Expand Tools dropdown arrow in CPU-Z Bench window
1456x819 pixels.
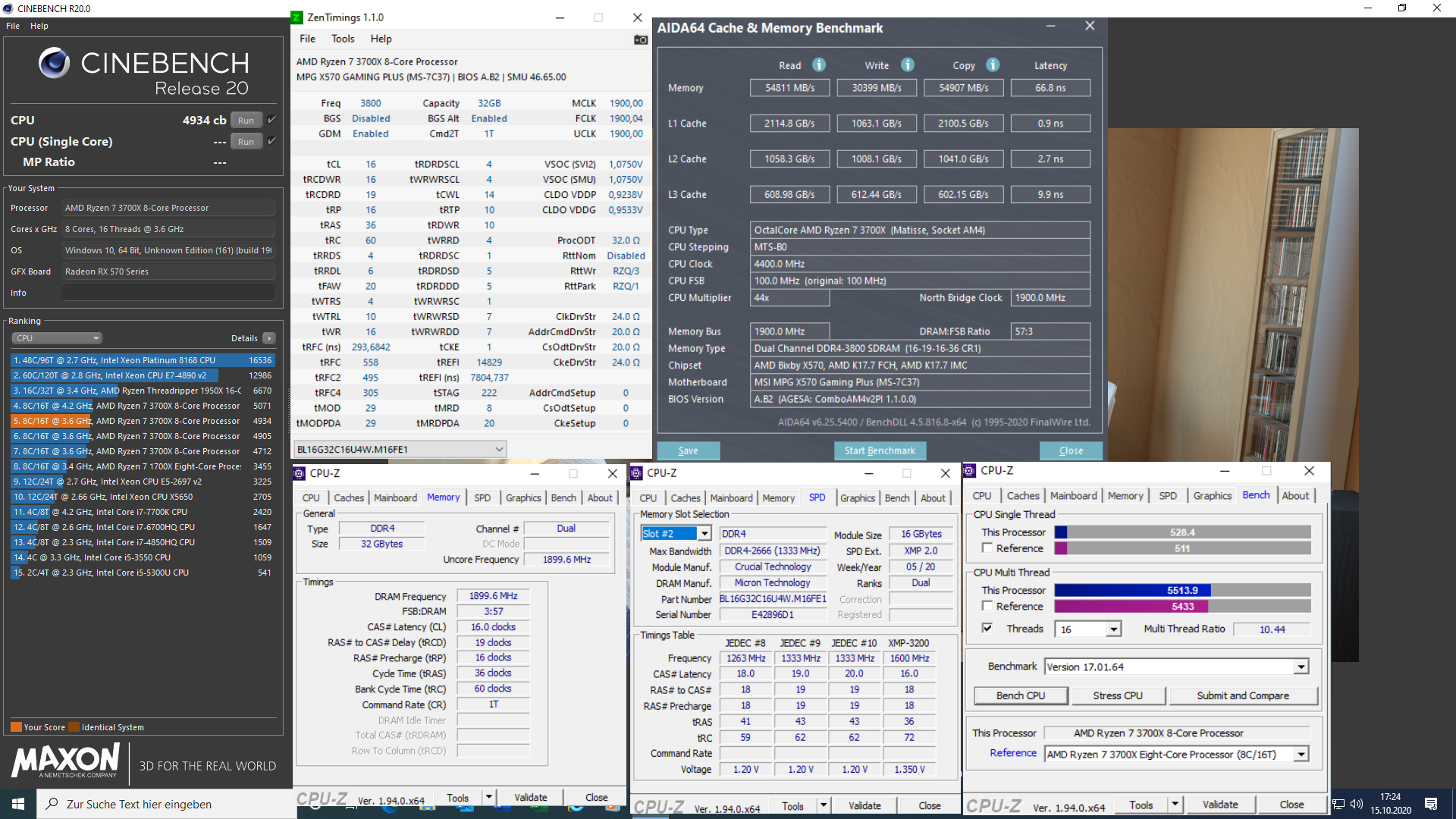[1175, 805]
